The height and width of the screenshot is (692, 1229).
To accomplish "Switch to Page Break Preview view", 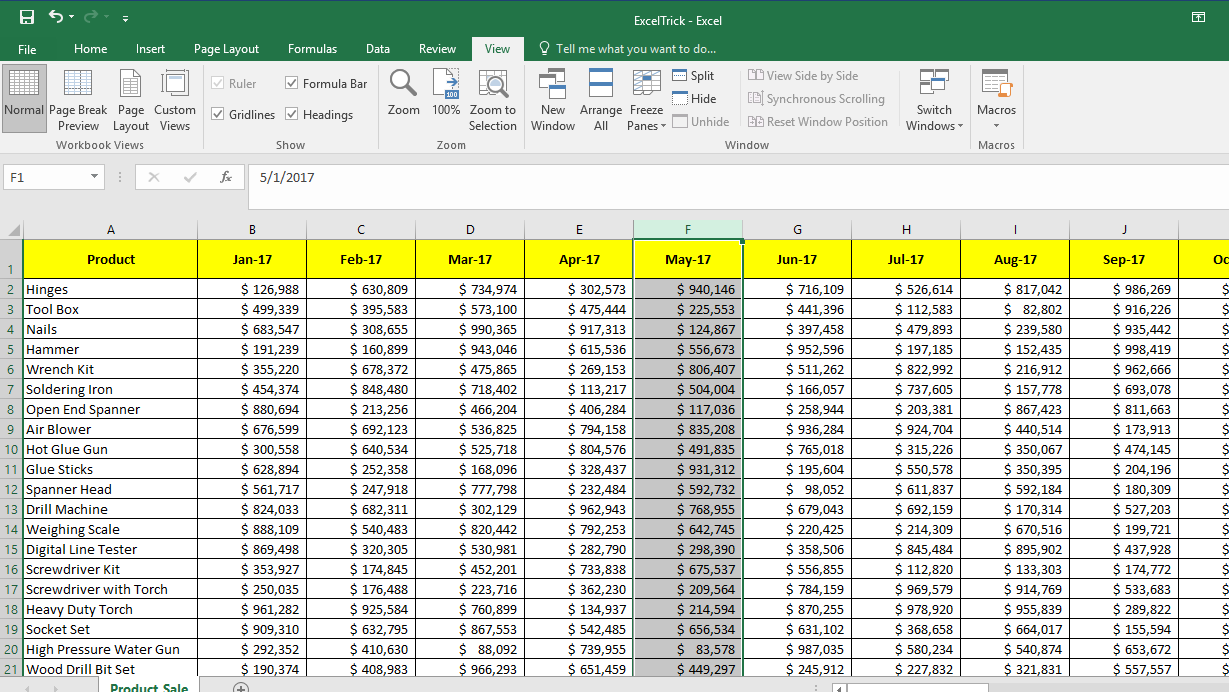I will tap(78, 99).
